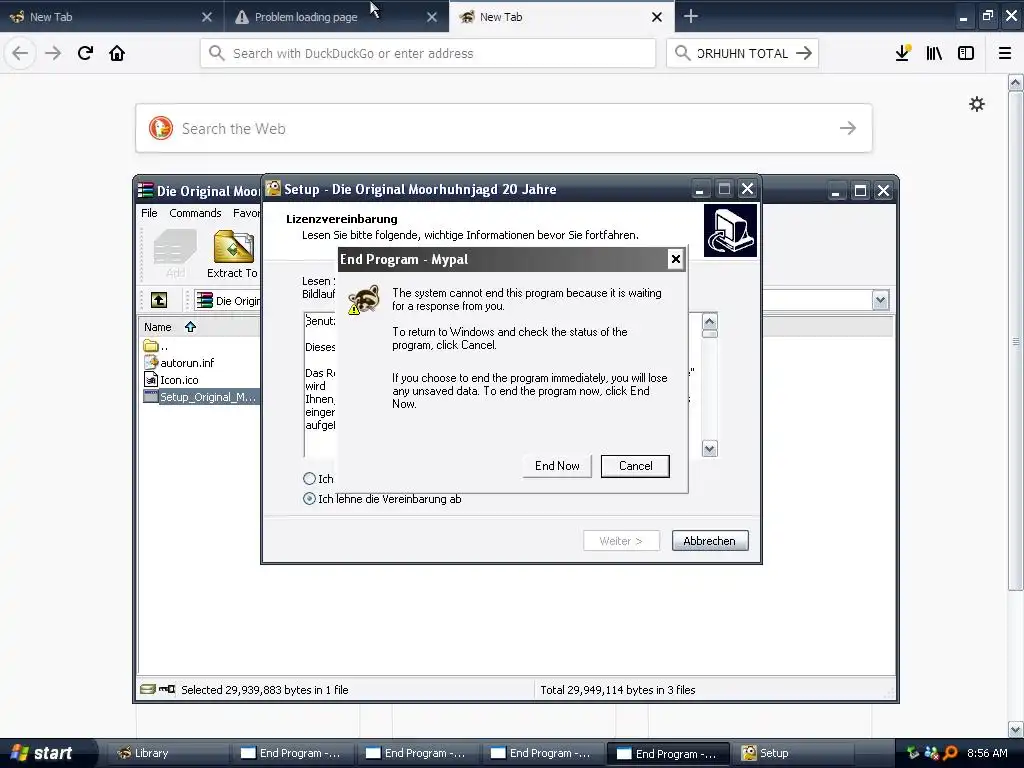Click the ORHUHN TOTAL search field
The image size is (1024, 768).
point(743,53)
